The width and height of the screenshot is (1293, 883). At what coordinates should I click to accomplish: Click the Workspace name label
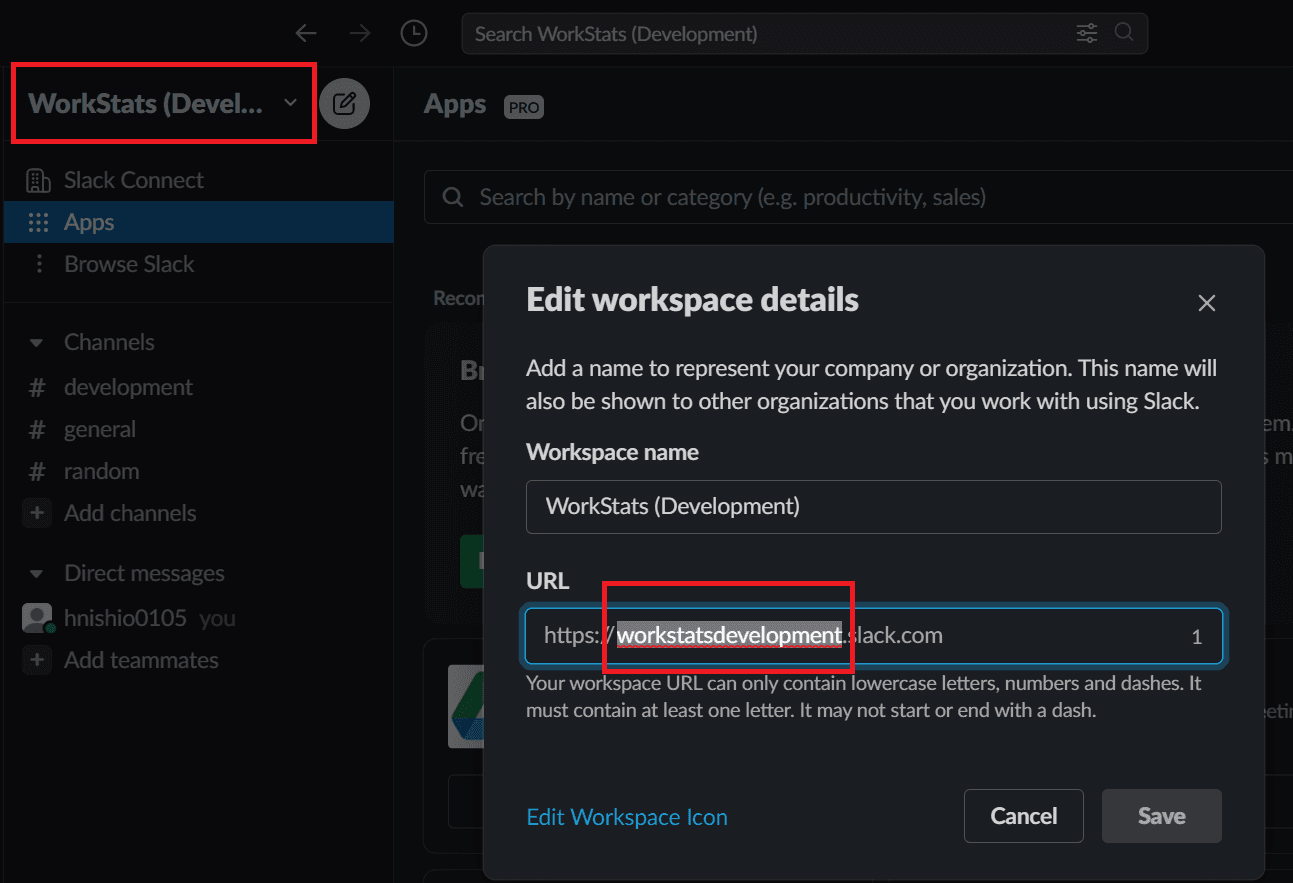click(x=612, y=452)
